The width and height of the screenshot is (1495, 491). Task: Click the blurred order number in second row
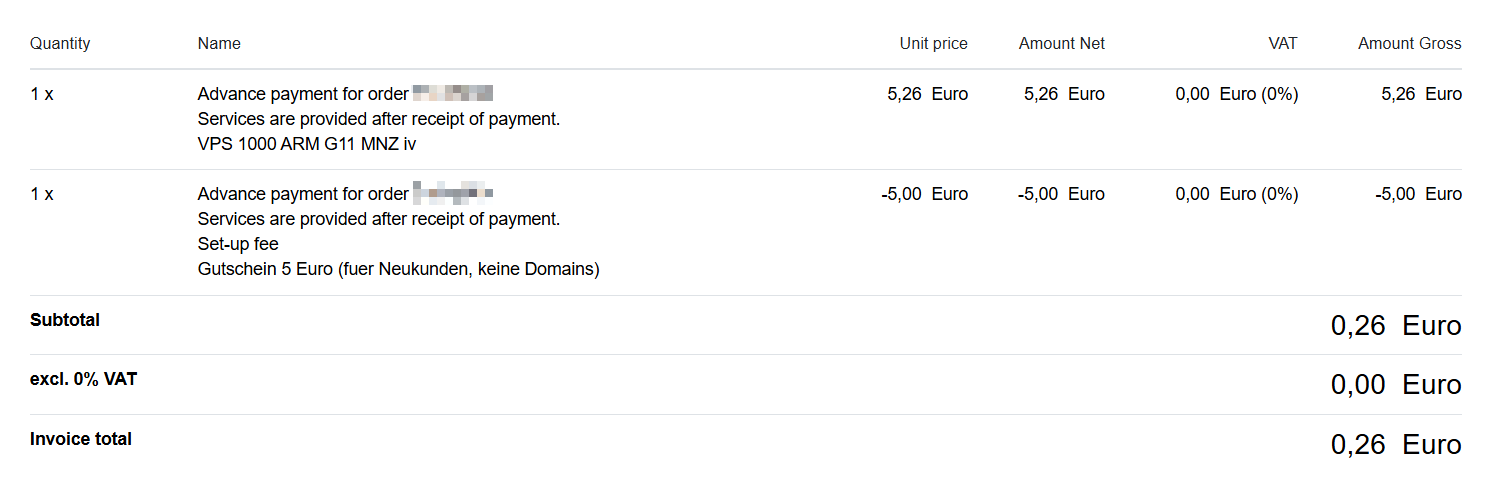coord(453,194)
